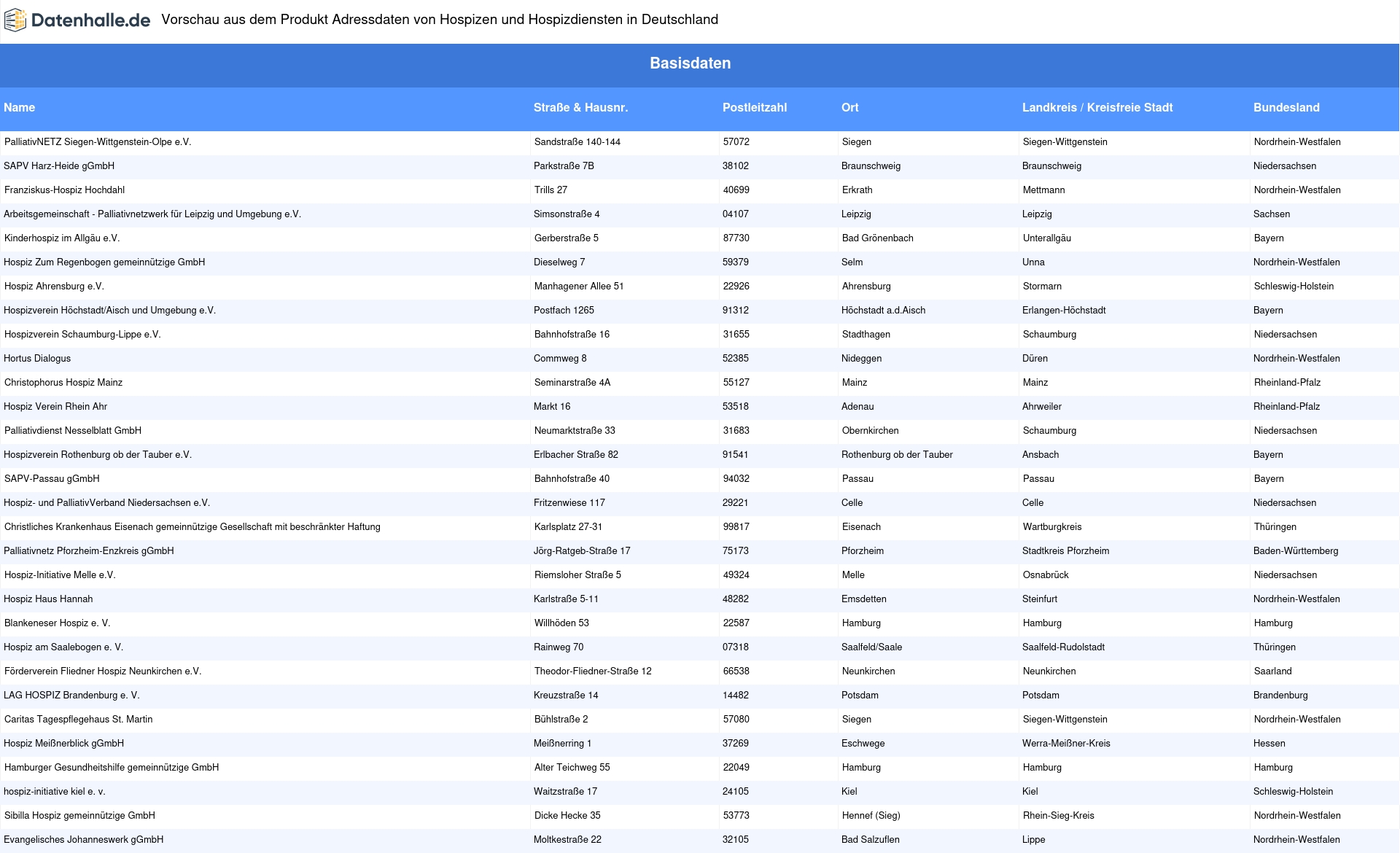1400x853 pixels.
Task: Click the Saarland state cell
Action: click(x=1272, y=671)
